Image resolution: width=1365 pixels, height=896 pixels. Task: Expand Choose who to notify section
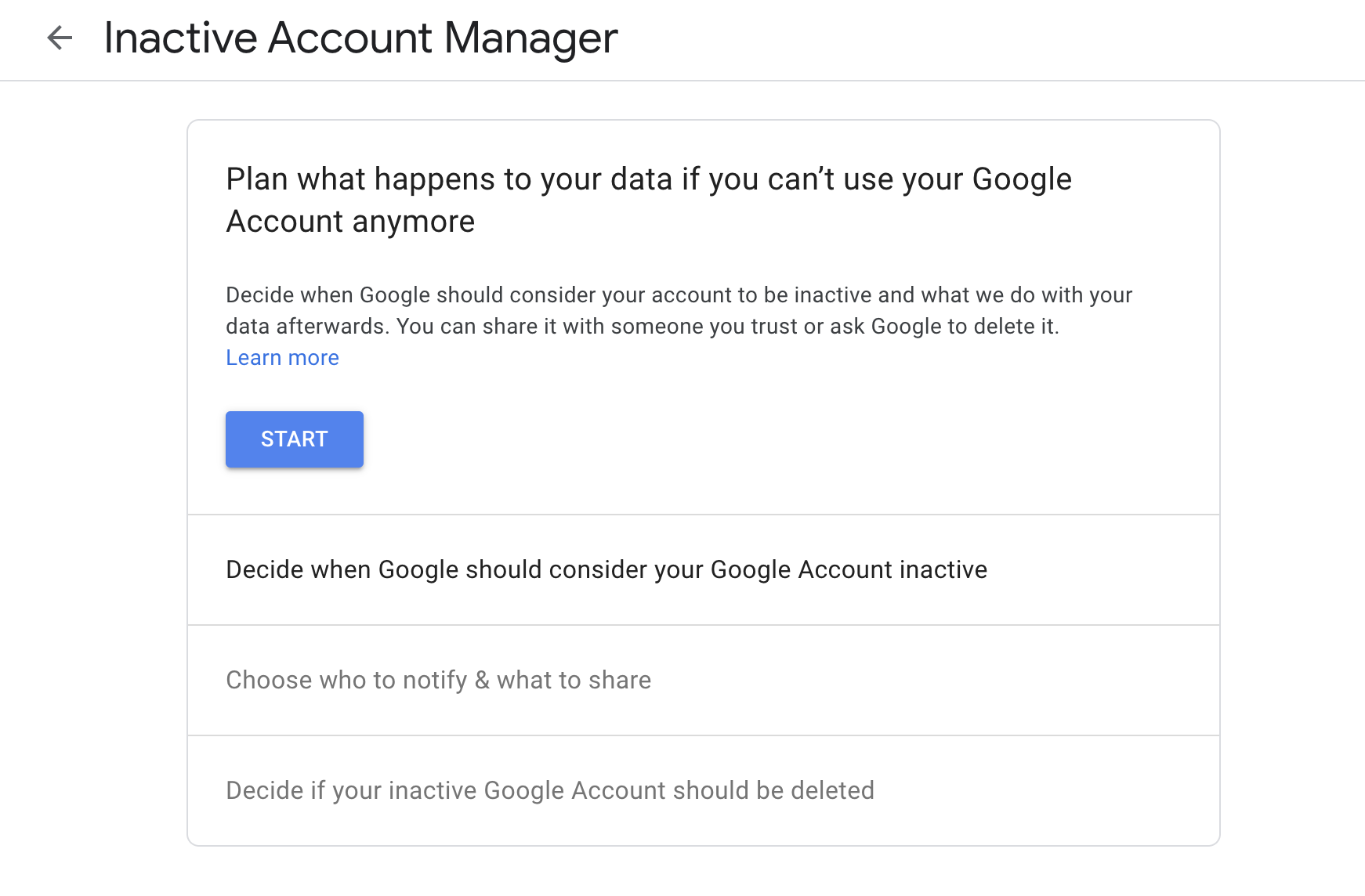point(438,680)
